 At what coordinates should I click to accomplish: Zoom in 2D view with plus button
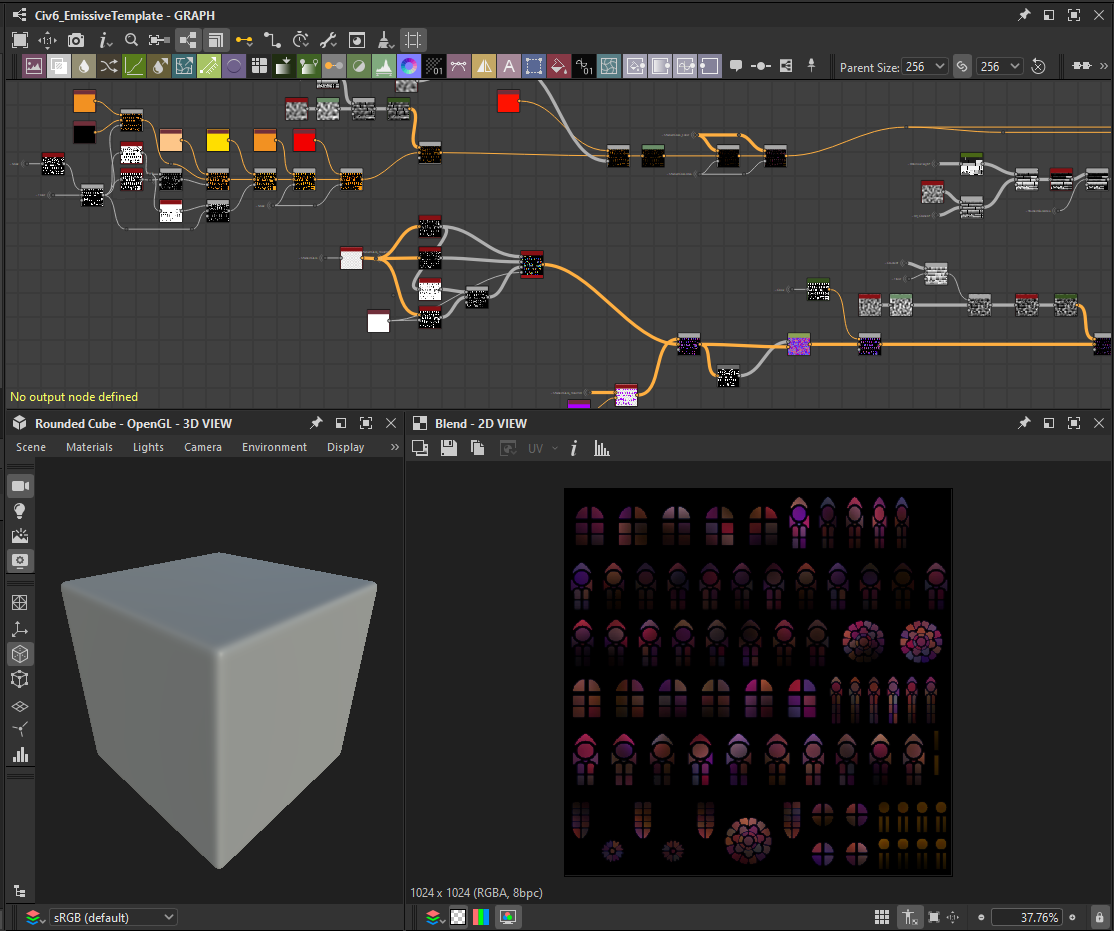(x=1073, y=917)
